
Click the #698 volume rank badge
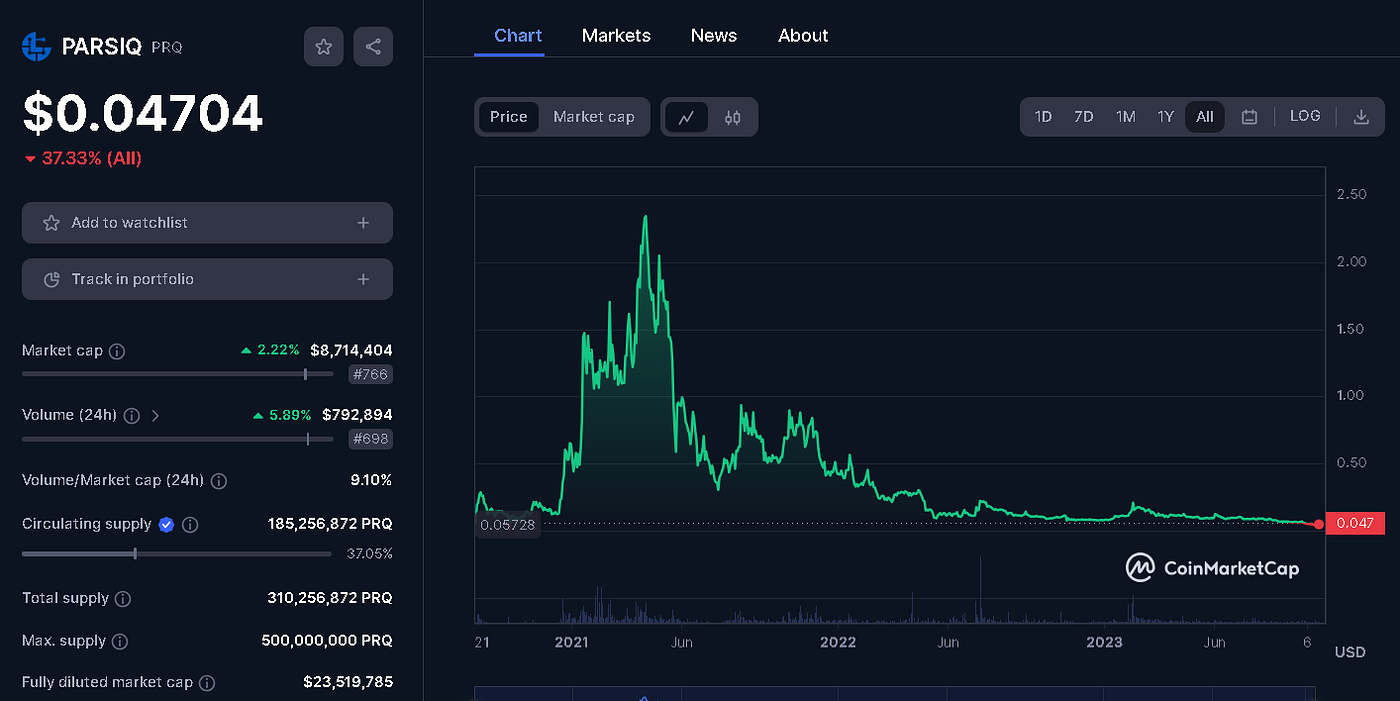point(370,439)
